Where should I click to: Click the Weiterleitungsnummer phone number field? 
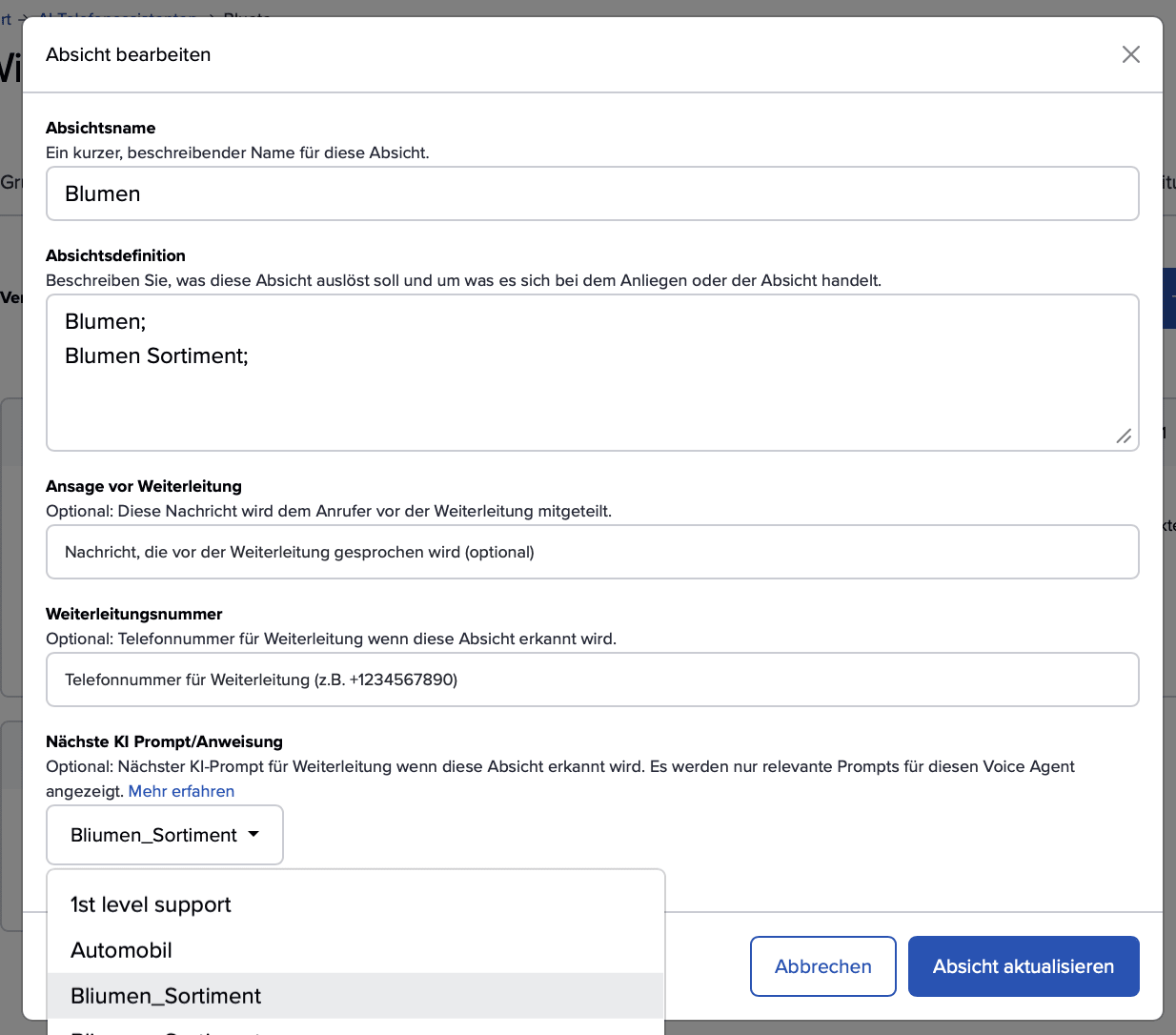pyautogui.click(x=592, y=680)
